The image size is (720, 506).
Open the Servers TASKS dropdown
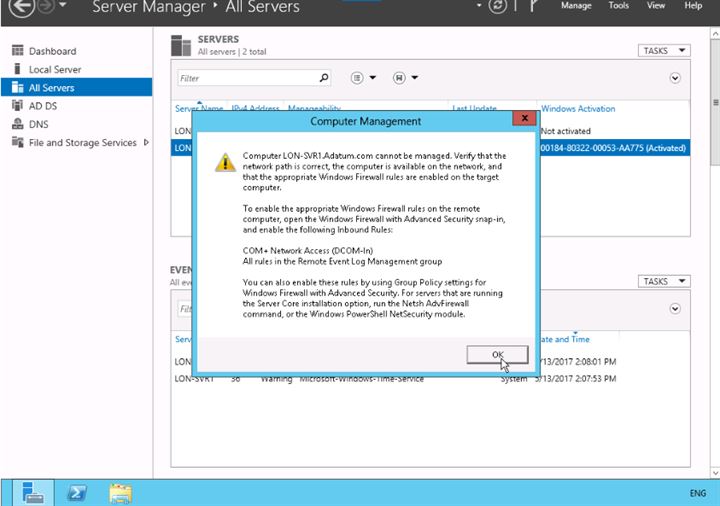click(664, 51)
